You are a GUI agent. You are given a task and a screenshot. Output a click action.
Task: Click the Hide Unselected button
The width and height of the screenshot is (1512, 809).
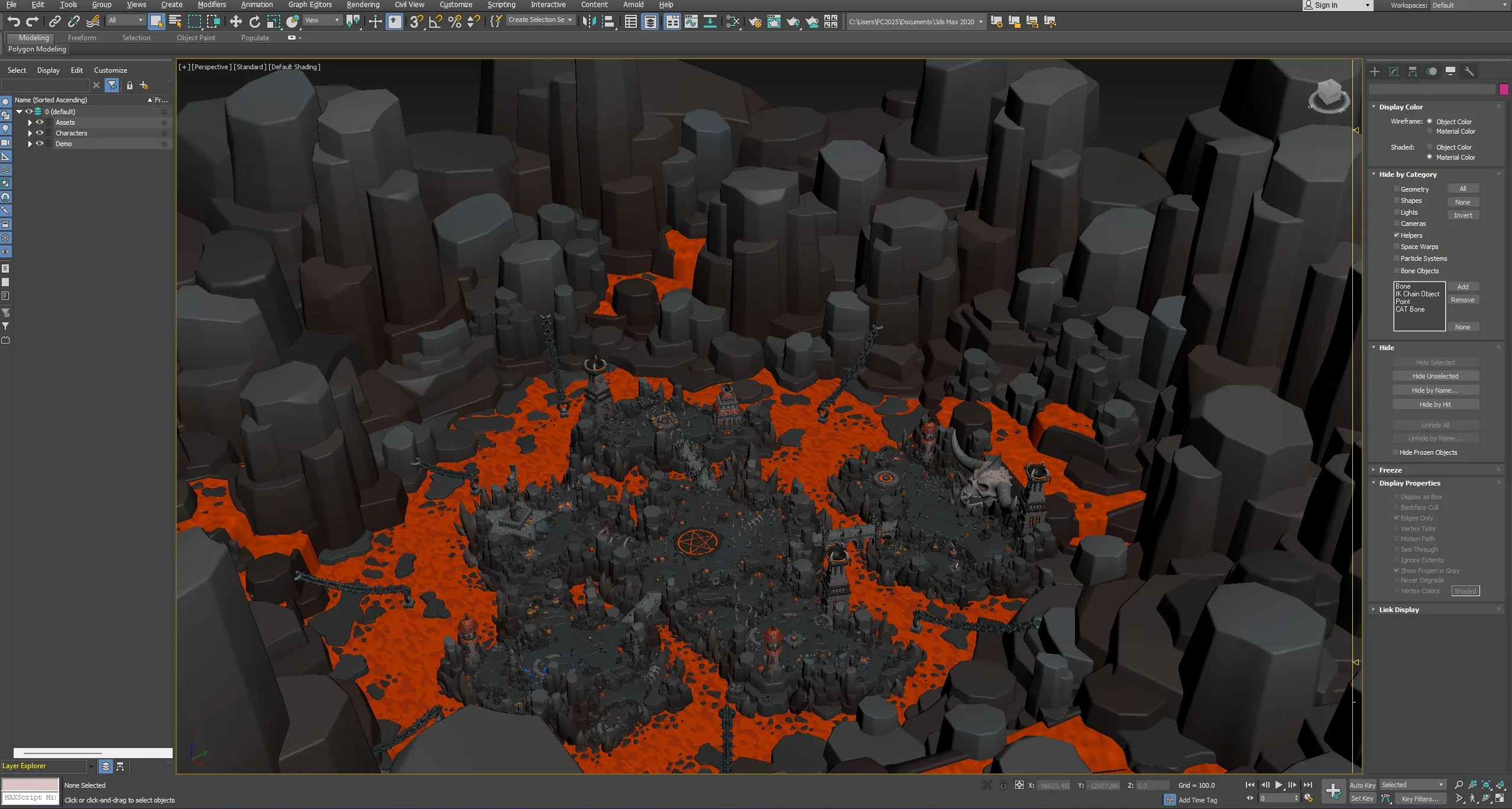pos(1435,376)
